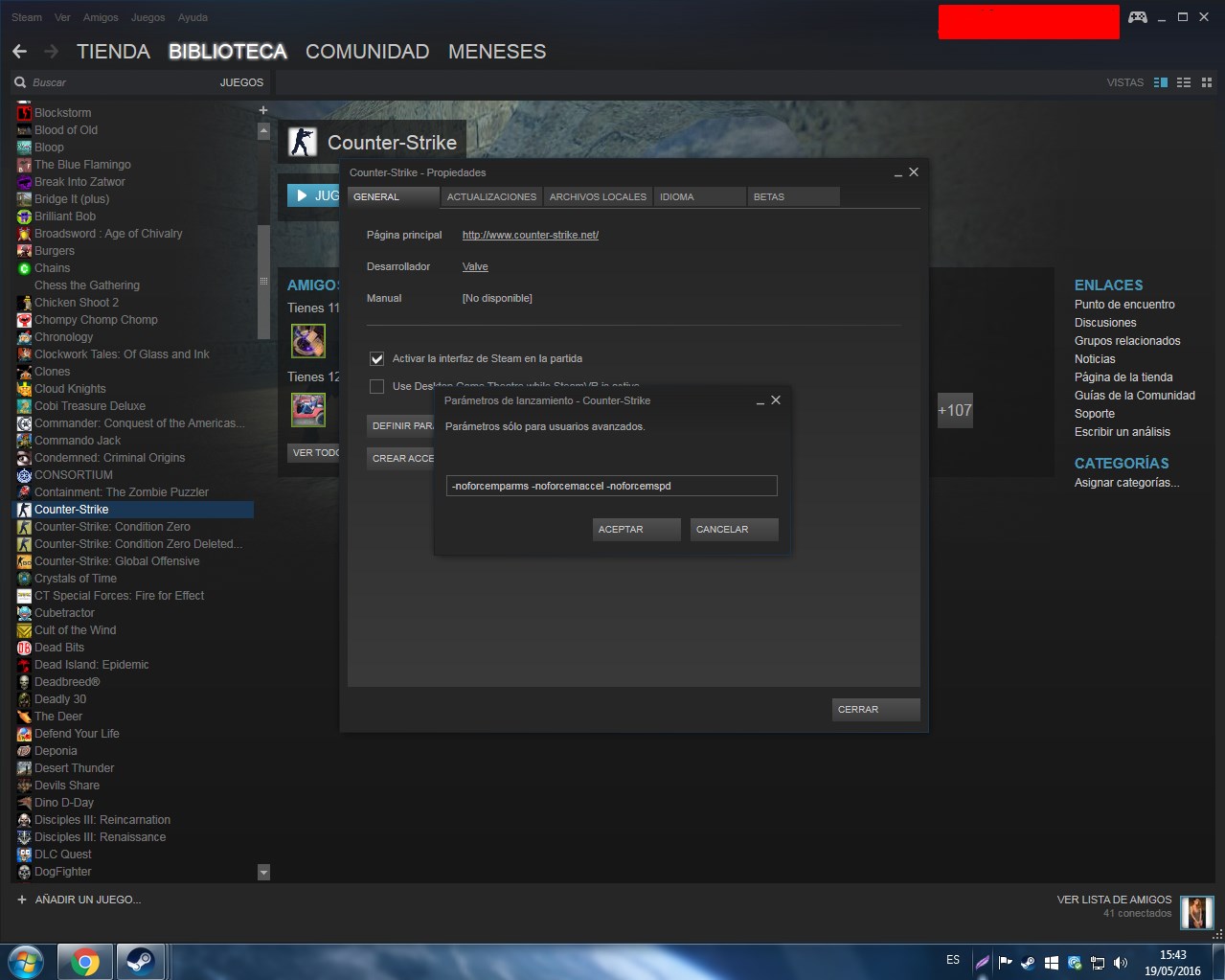This screenshot has height=980, width=1225.
Task: Open the counter-strike.net homepage link
Action: coord(531,235)
